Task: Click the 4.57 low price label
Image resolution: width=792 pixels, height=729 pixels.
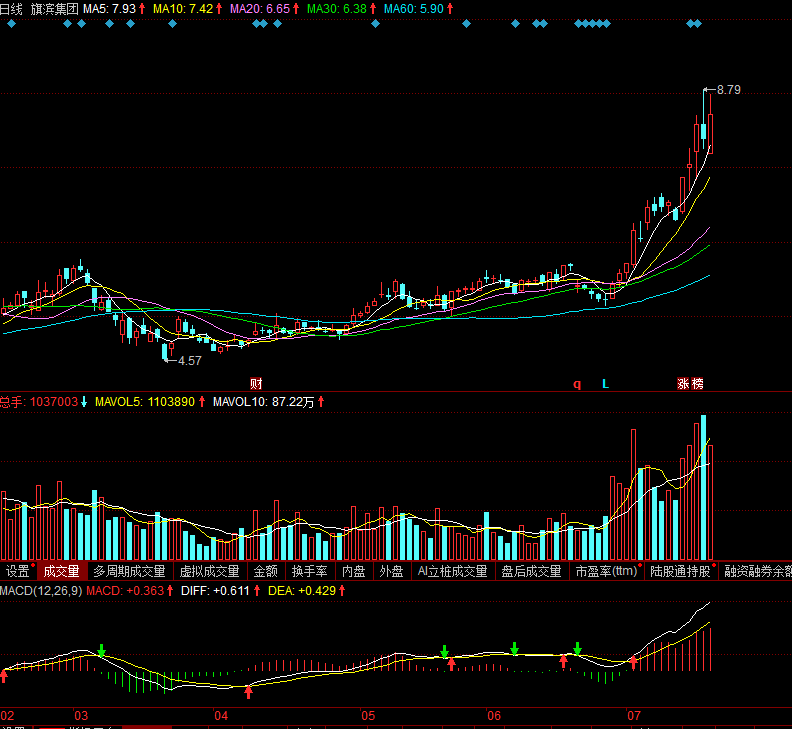Action: pyautogui.click(x=189, y=360)
